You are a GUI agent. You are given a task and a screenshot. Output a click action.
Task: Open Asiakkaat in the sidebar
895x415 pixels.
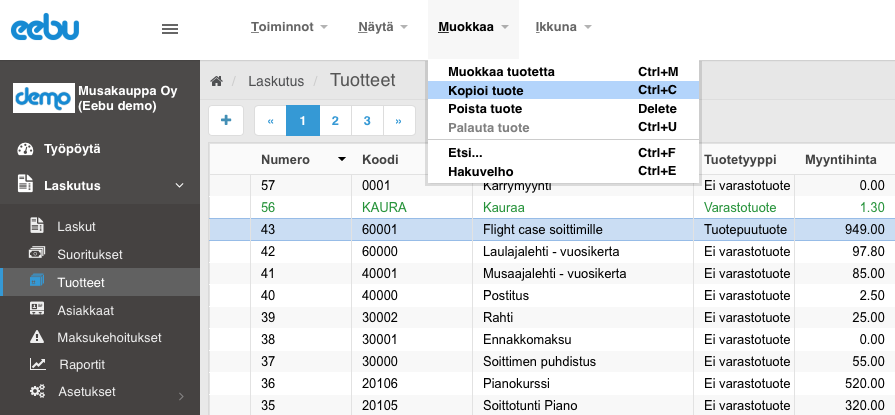[x=86, y=310]
